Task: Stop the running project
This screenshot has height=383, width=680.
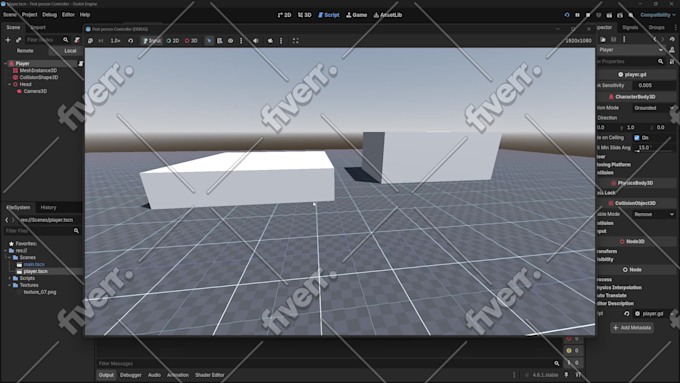Action: click(x=588, y=15)
